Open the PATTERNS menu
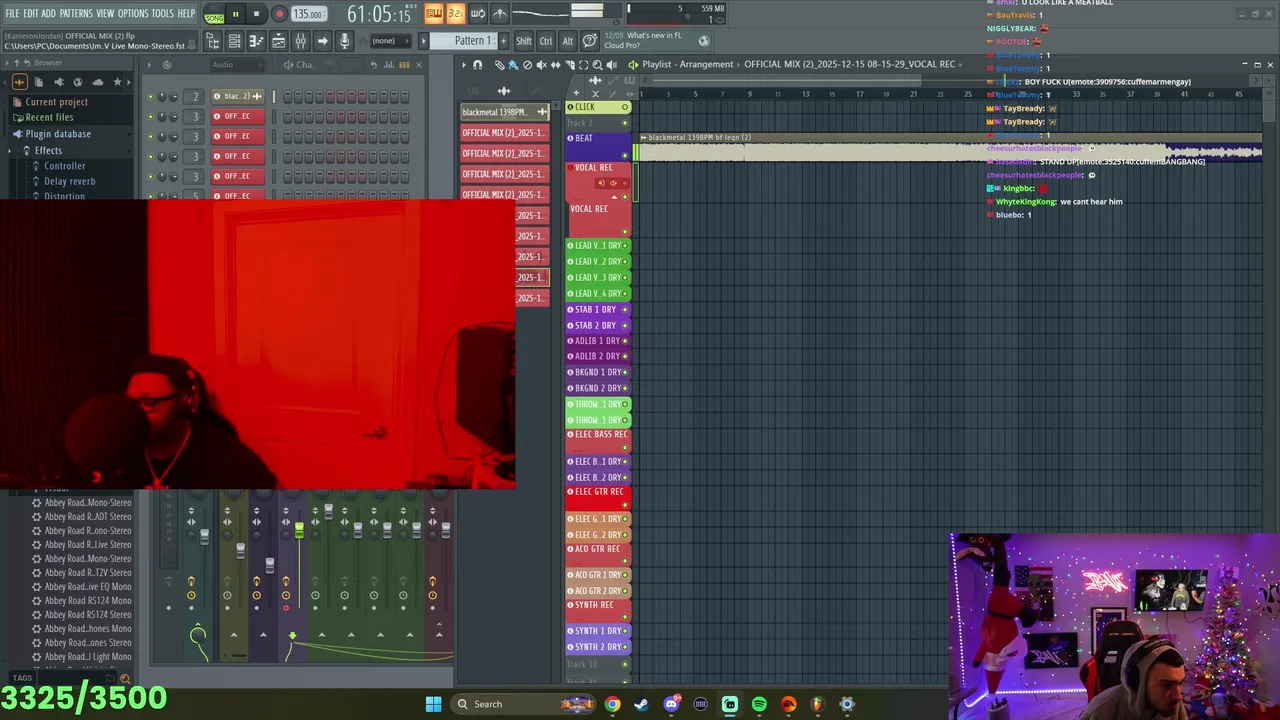This screenshot has width=1280, height=720. click(76, 13)
